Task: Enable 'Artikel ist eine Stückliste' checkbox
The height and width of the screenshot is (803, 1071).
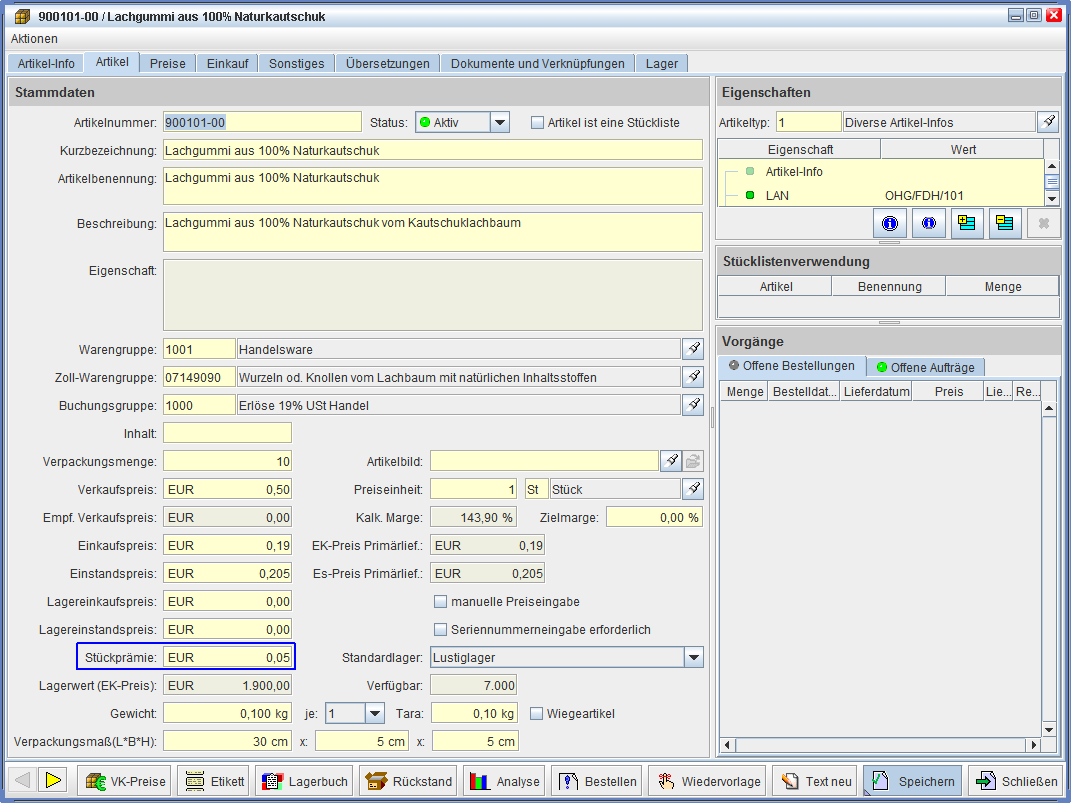Action: (538, 123)
